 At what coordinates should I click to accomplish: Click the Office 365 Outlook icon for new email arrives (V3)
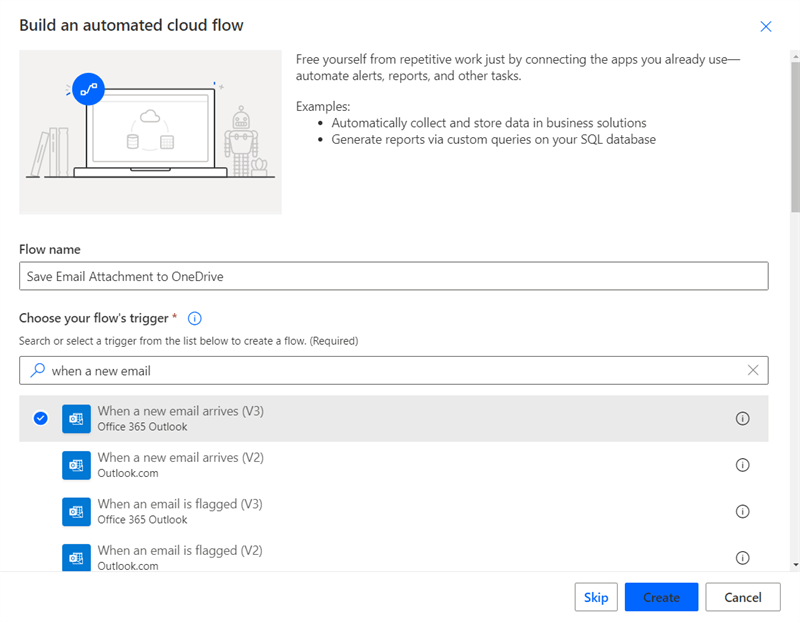76,419
